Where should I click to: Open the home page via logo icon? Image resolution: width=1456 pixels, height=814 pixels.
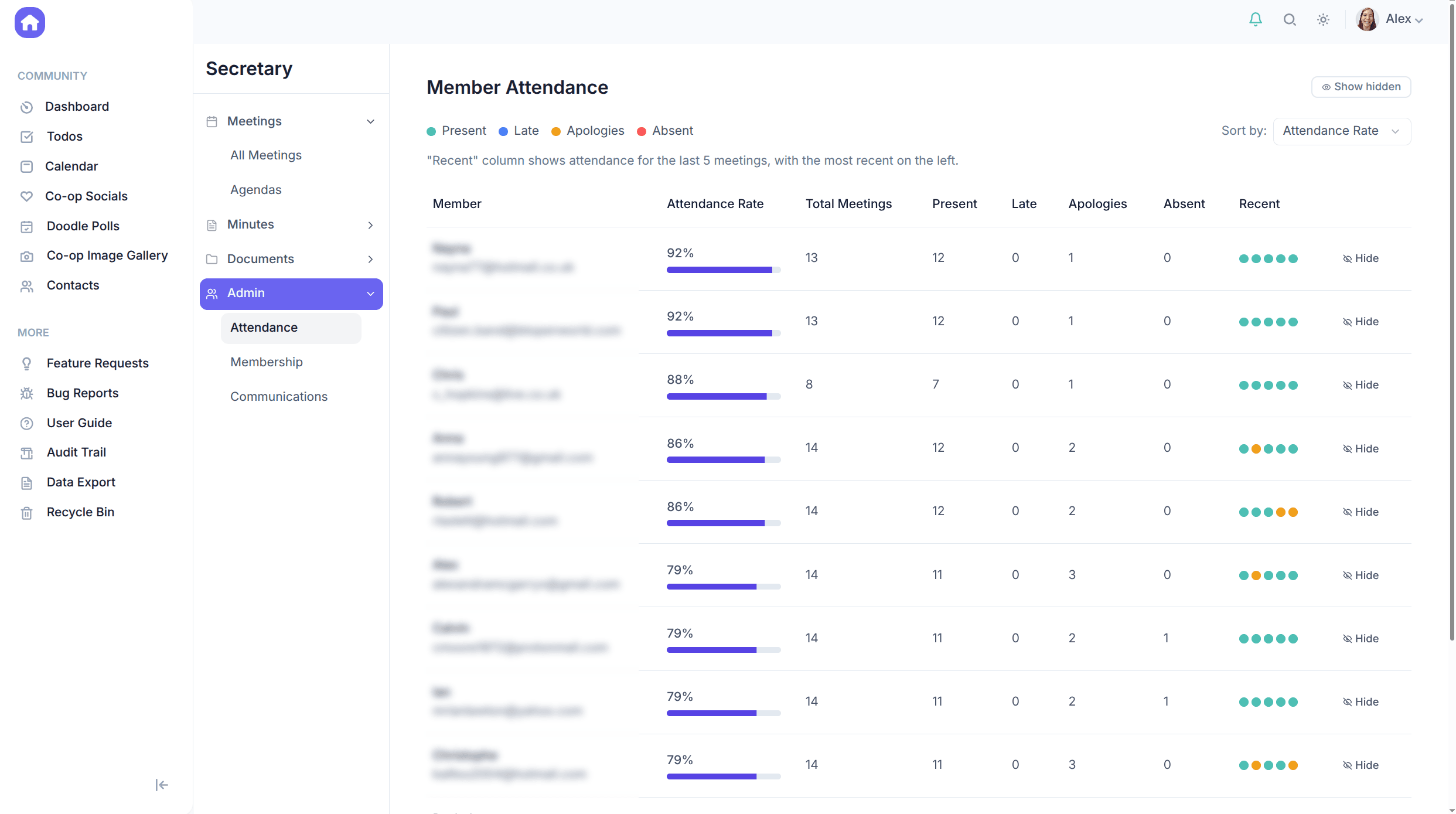[x=29, y=22]
